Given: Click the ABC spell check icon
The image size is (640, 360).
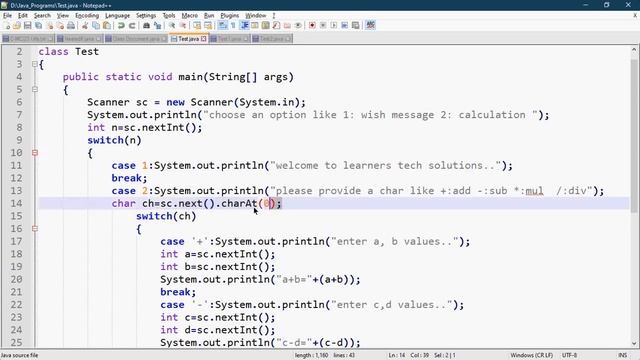Looking at the screenshot, I should point(370,25).
